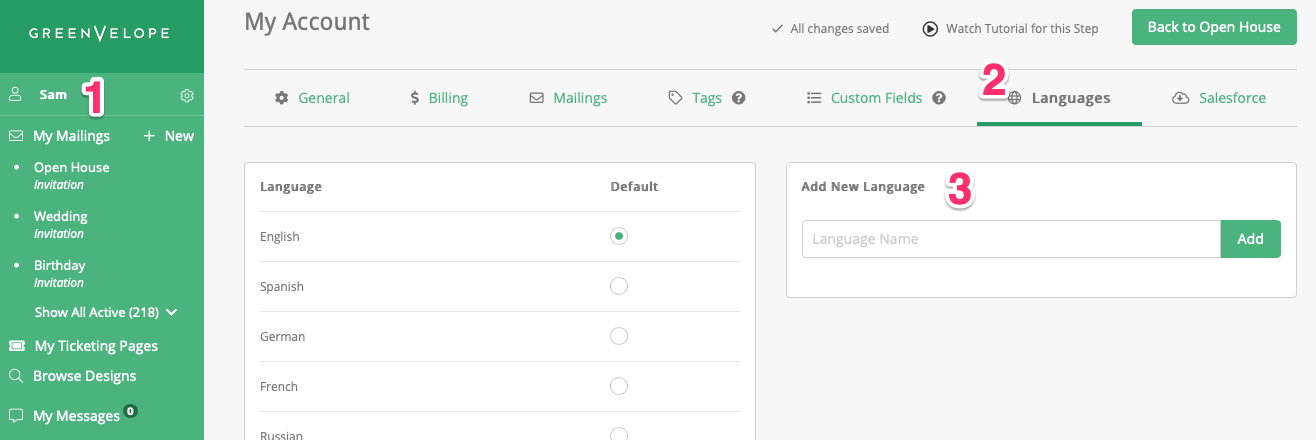Expand Show All Active (218) list
Viewport: 1316px width, 440px height.
(x=106, y=312)
